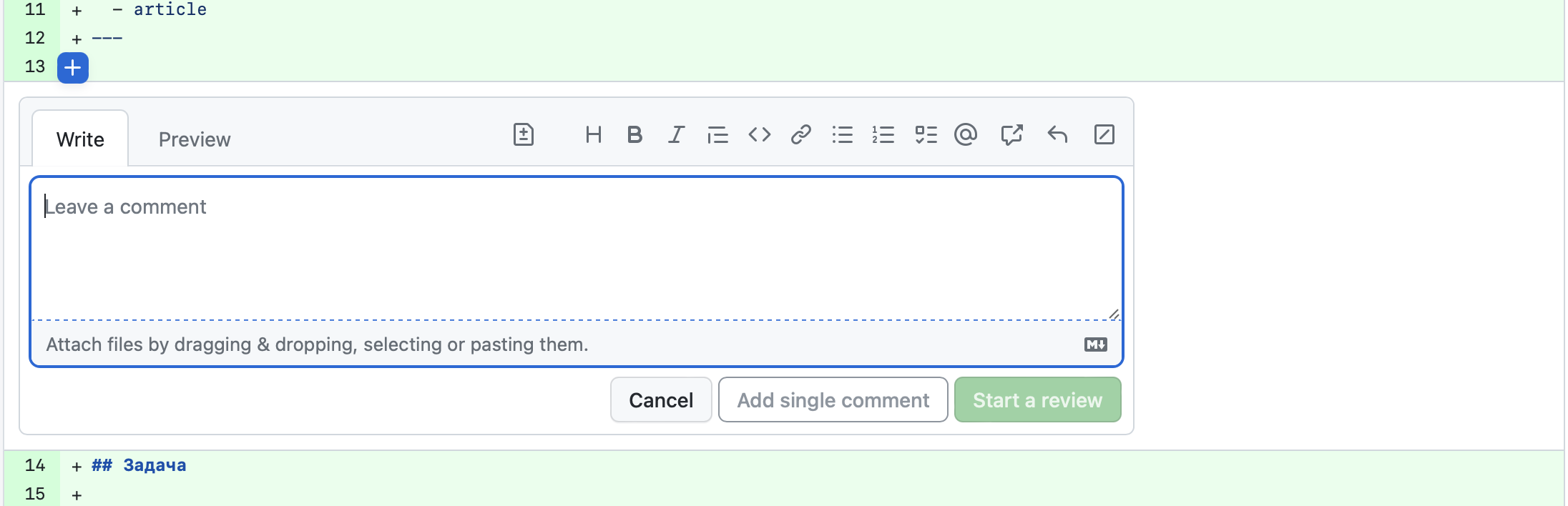Mention a user with the @ icon
The width and height of the screenshot is (1568, 506).
(966, 134)
